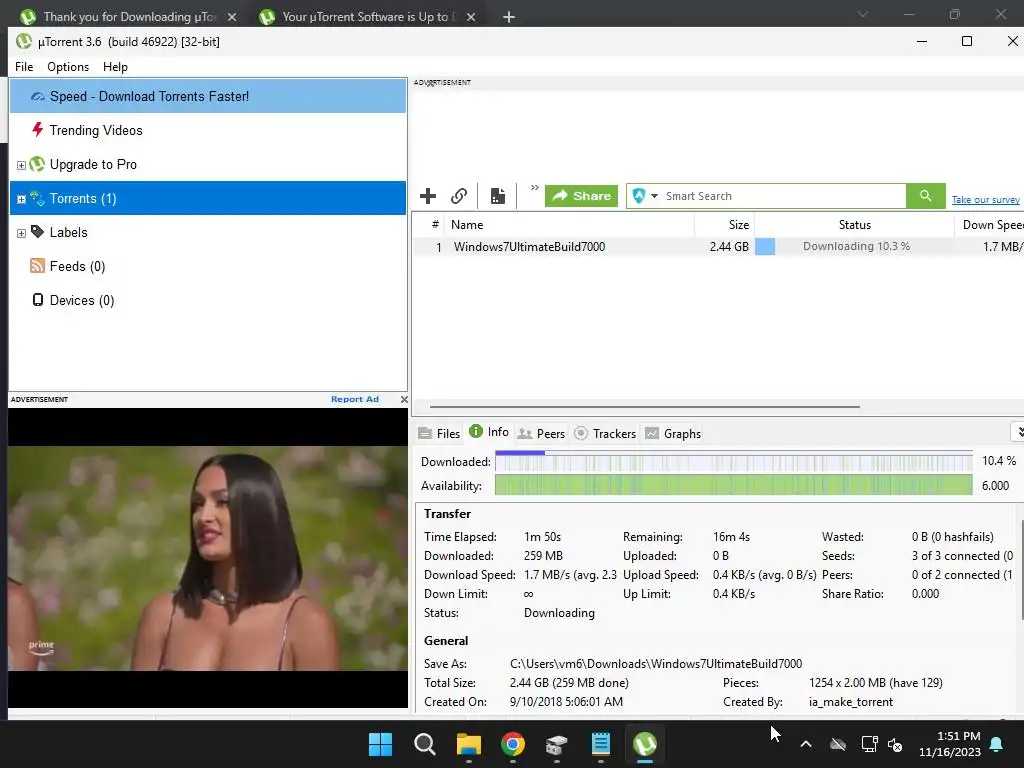Switch to the Trackers tab
Screen dimensions: 1024x768
pyautogui.click(x=605, y=434)
